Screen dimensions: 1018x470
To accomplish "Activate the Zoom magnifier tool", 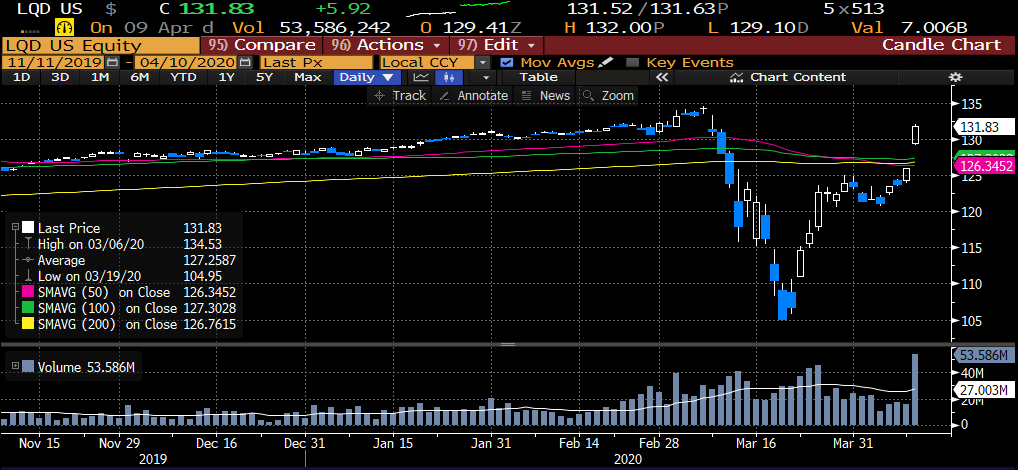I will (588, 95).
